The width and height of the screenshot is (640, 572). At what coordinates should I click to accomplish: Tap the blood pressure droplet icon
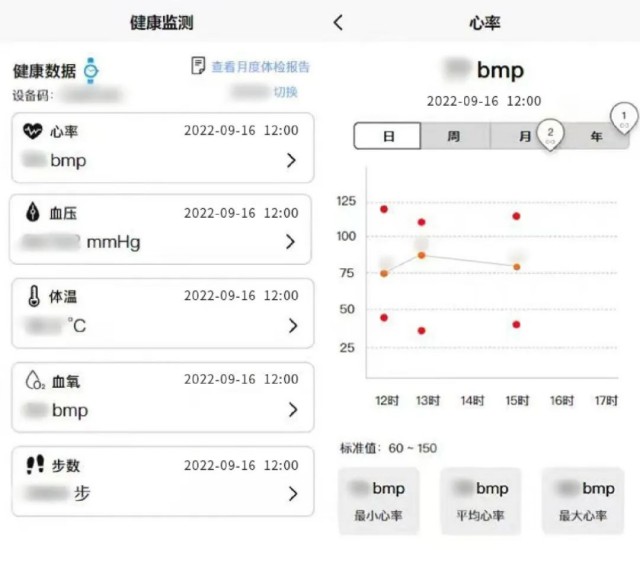[x=33, y=213]
